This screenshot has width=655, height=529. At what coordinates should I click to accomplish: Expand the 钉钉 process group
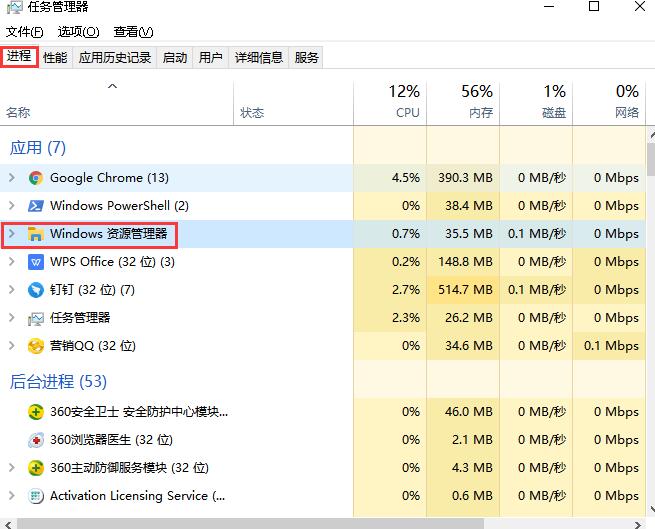(12, 290)
